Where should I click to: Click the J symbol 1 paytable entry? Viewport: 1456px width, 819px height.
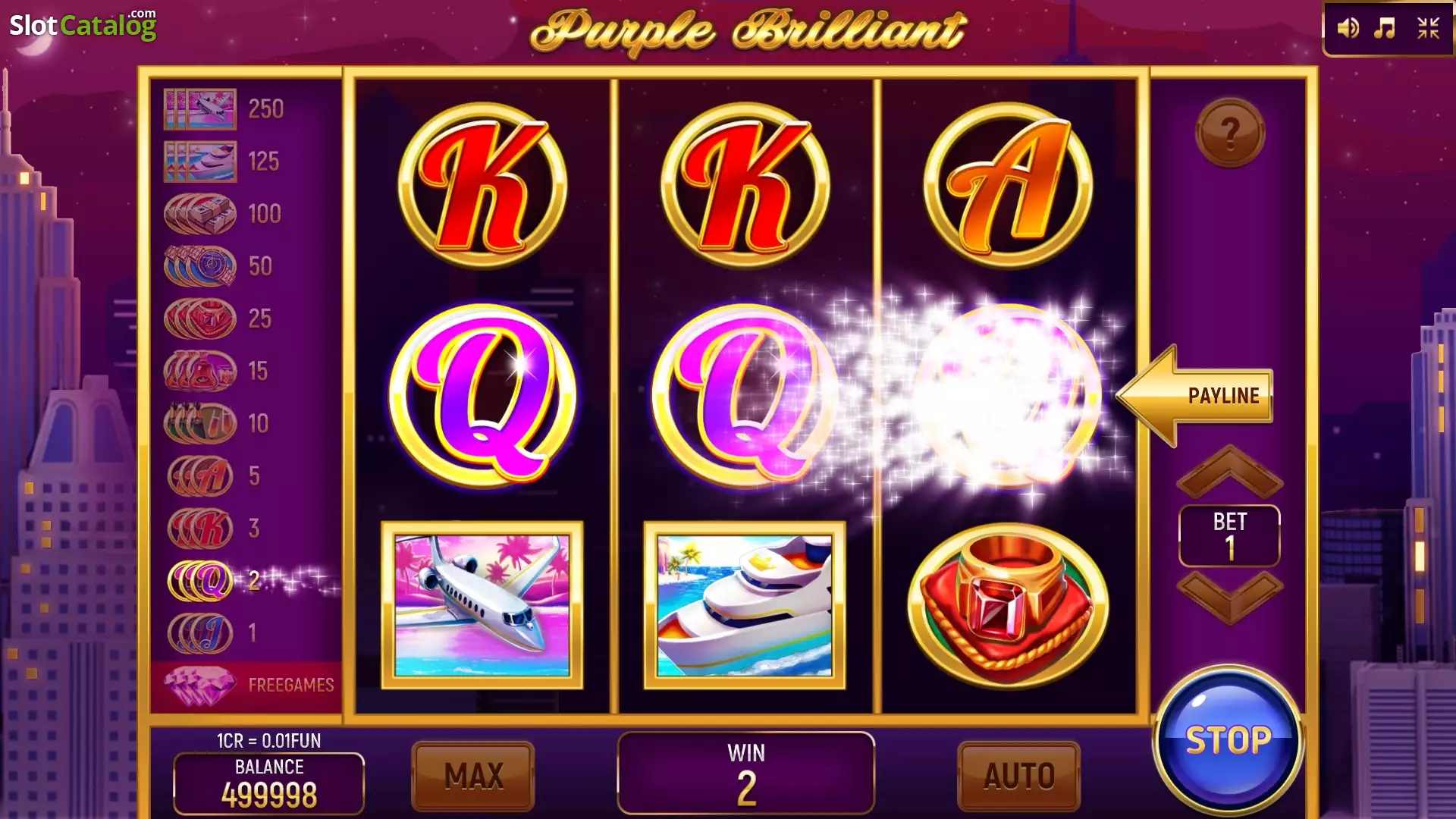pyautogui.click(x=213, y=633)
